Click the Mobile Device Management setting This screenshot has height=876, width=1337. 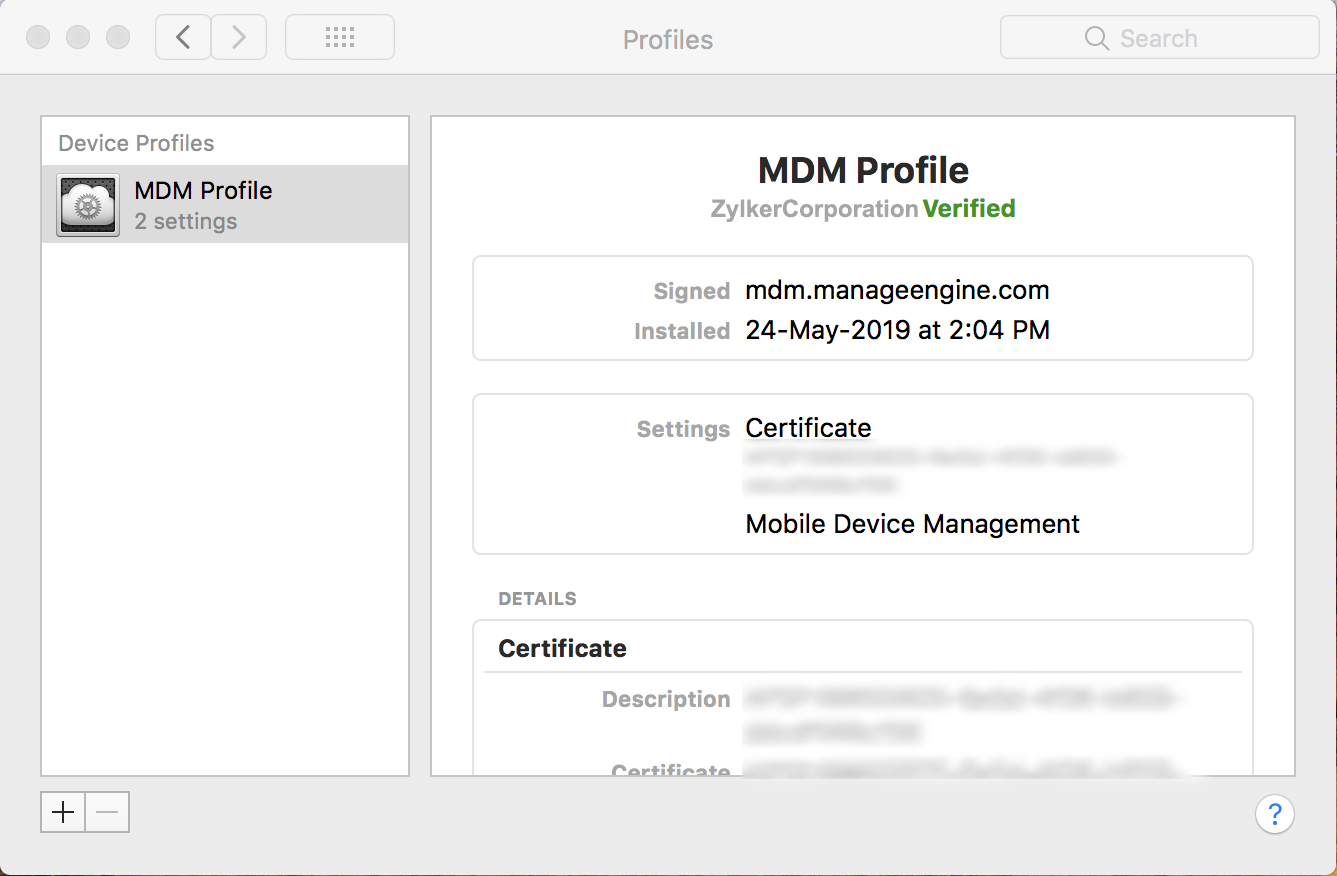click(912, 524)
